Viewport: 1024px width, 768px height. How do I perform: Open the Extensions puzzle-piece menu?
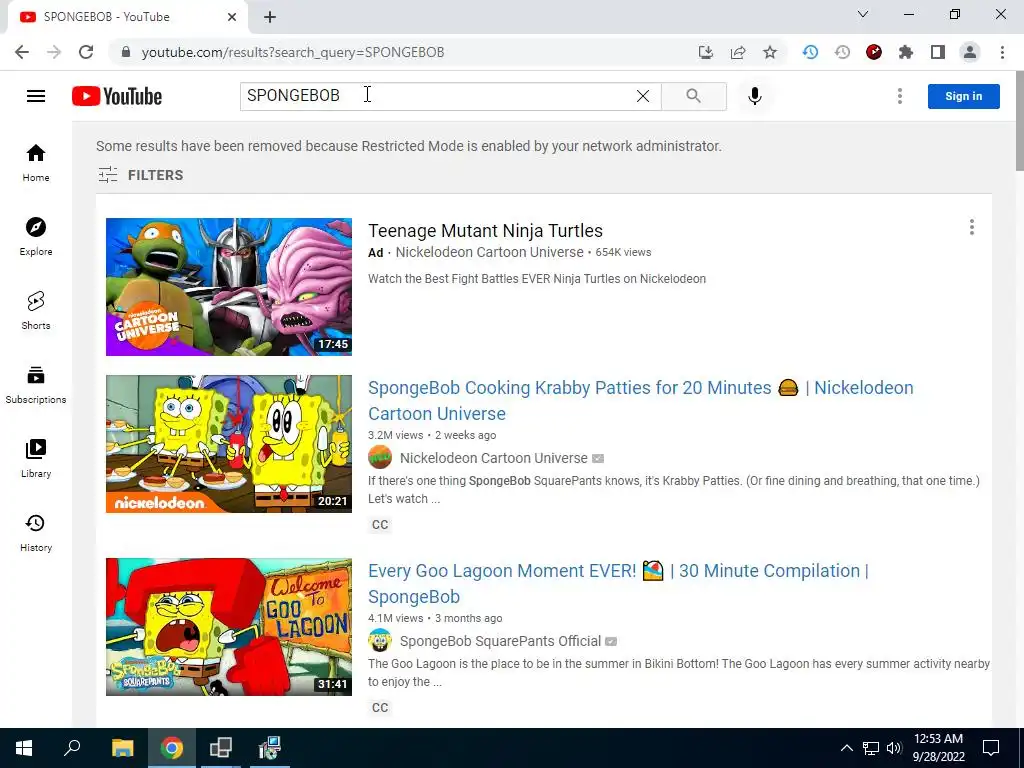[x=906, y=52]
